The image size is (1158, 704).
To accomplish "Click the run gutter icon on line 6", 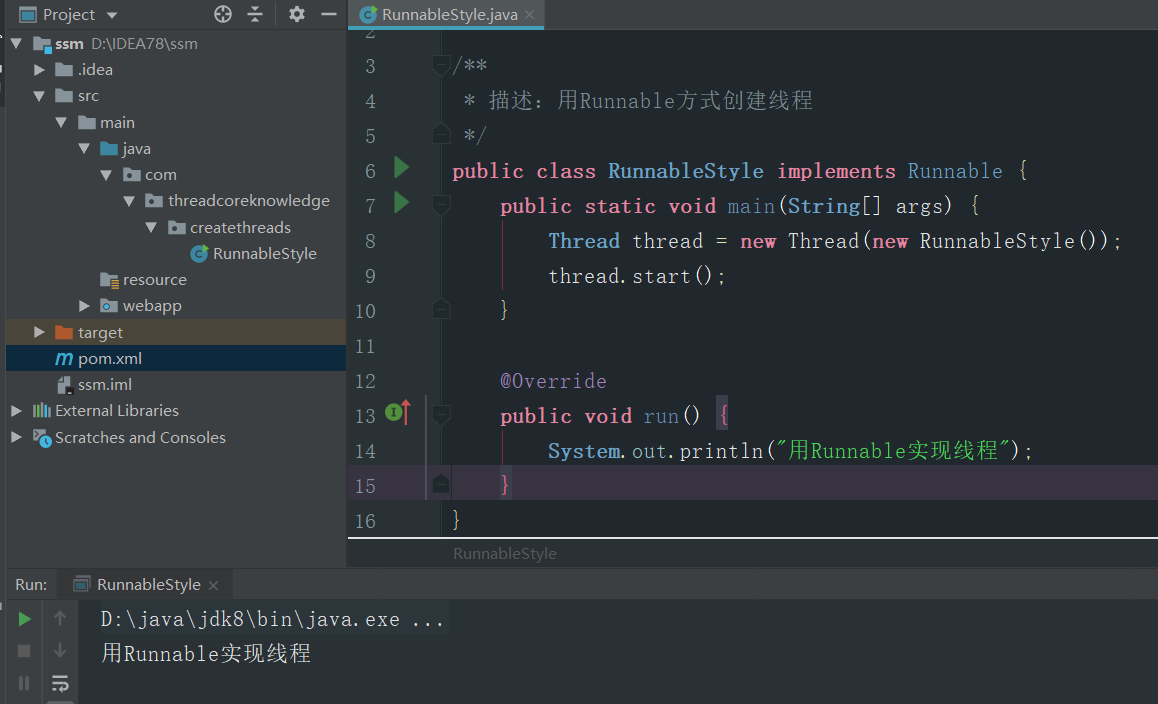I will (401, 168).
